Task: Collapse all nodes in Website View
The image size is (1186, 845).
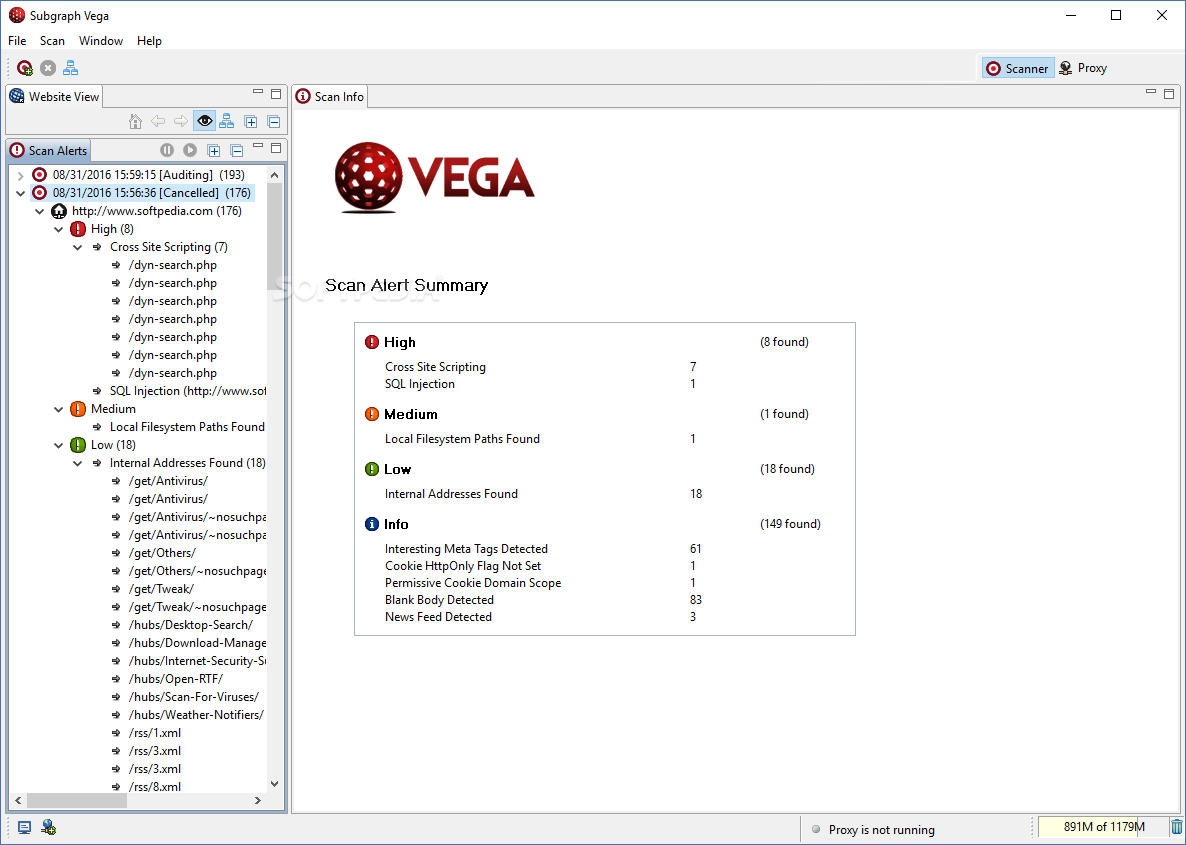Action: coord(274,122)
